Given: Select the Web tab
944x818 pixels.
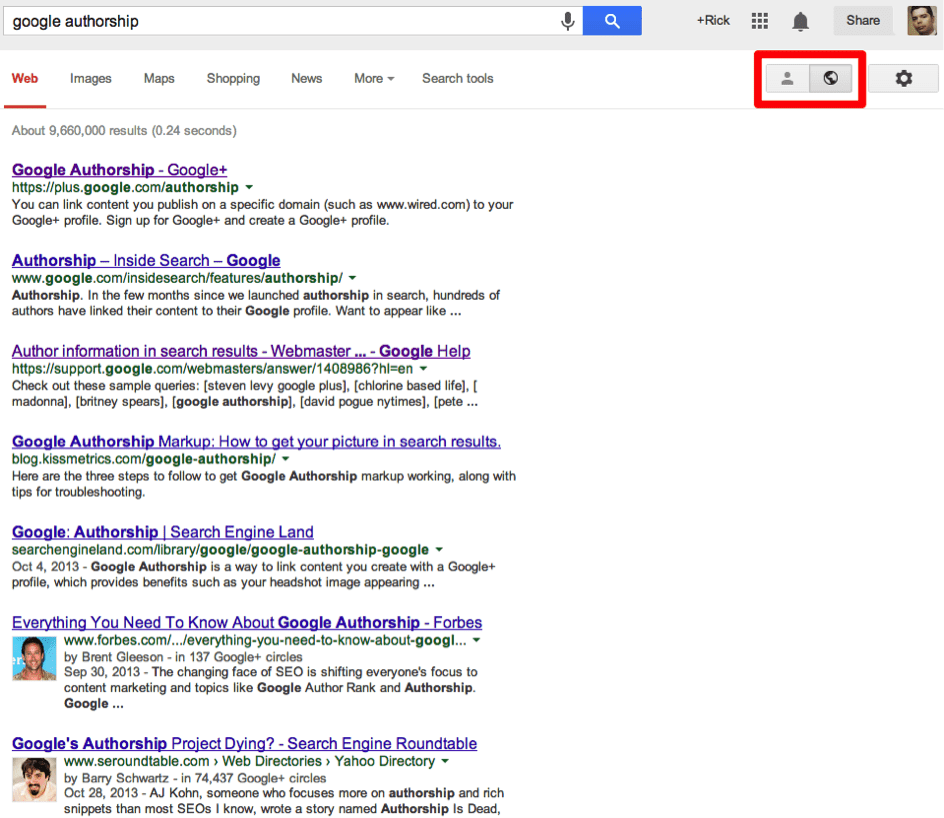Looking at the screenshot, I should (x=25, y=79).
